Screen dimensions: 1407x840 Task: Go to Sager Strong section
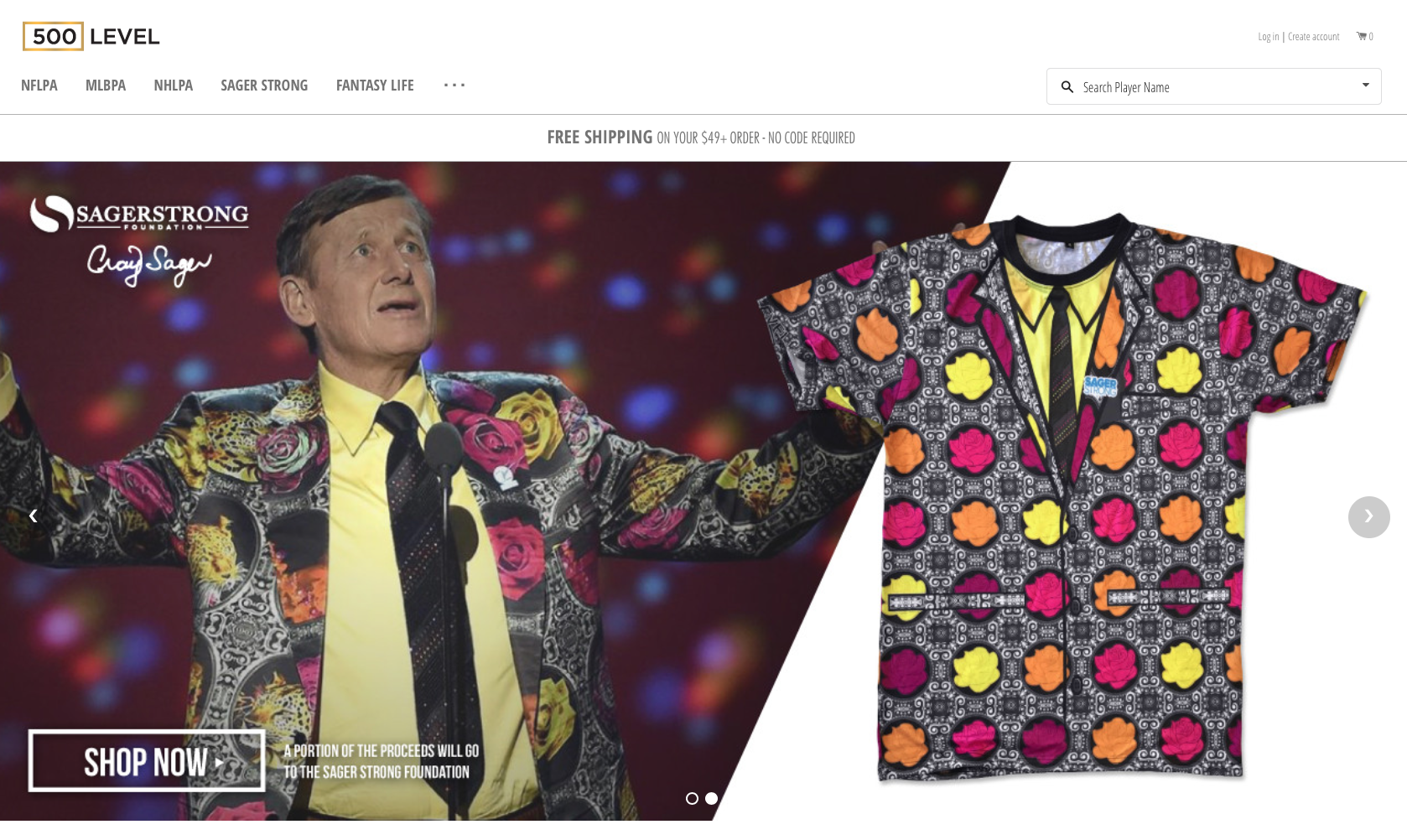[x=264, y=86]
